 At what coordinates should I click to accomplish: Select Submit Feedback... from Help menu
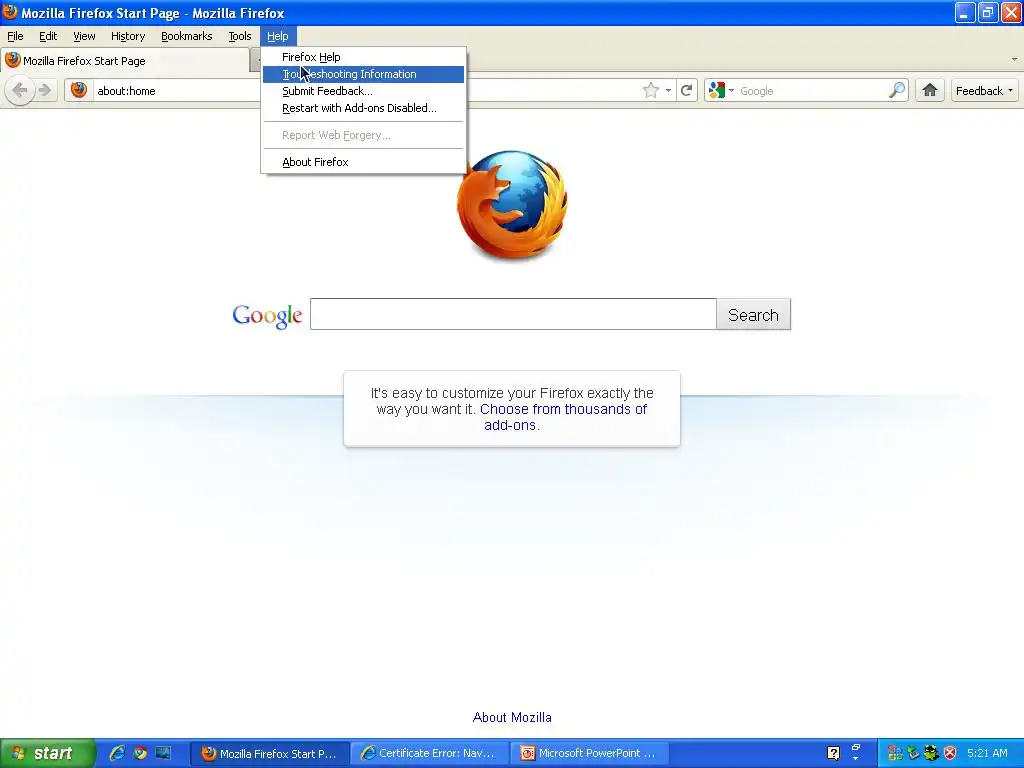pyautogui.click(x=363, y=91)
